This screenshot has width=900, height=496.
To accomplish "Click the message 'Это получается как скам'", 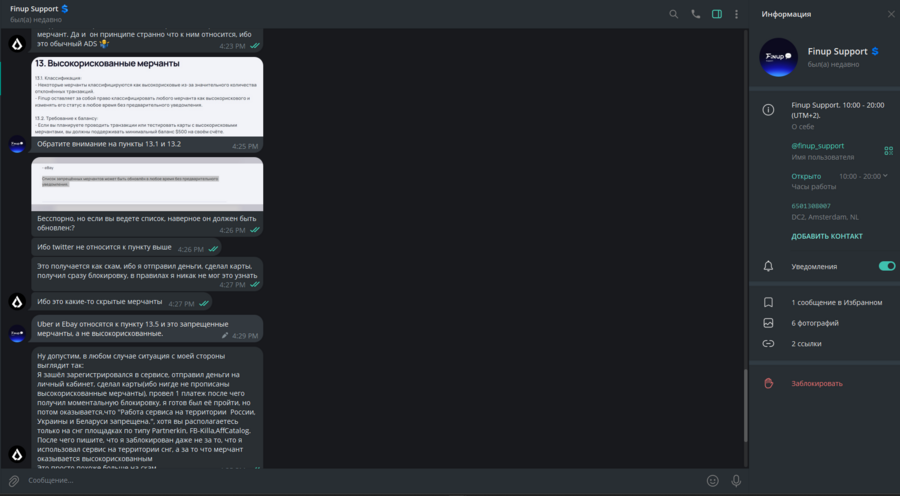I will pyautogui.click(x=147, y=273).
